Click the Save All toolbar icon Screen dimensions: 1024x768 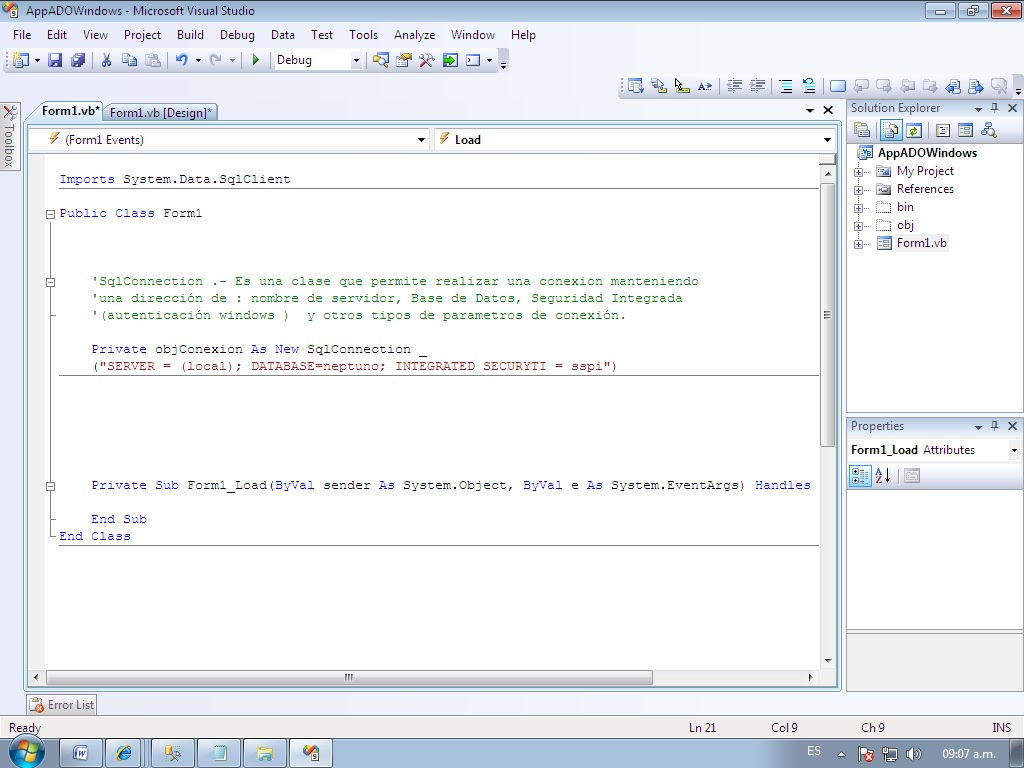[79, 60]
